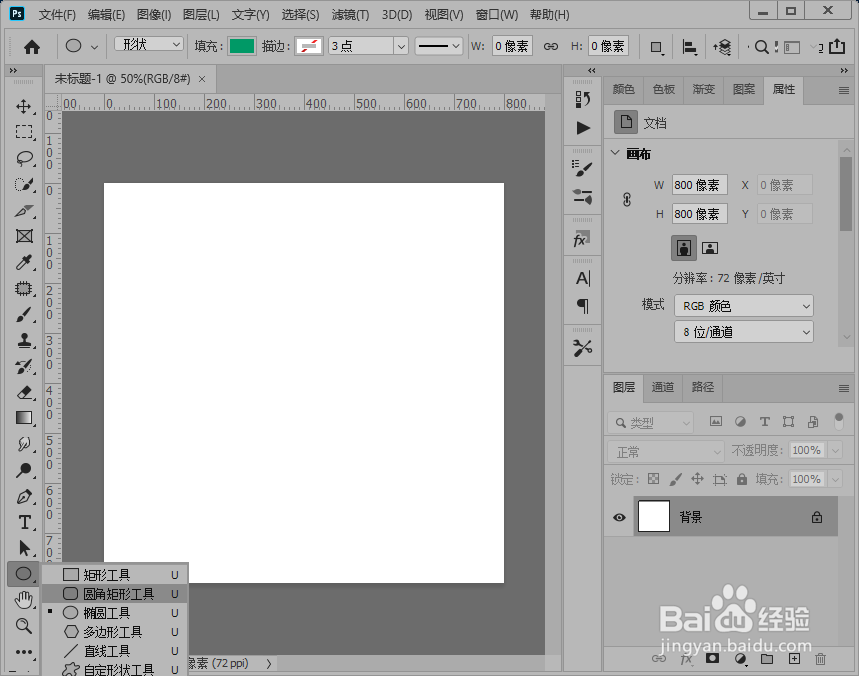The image size is (859, 676).
Task: Toggle pixel layer filter
Action: (715, 421)
